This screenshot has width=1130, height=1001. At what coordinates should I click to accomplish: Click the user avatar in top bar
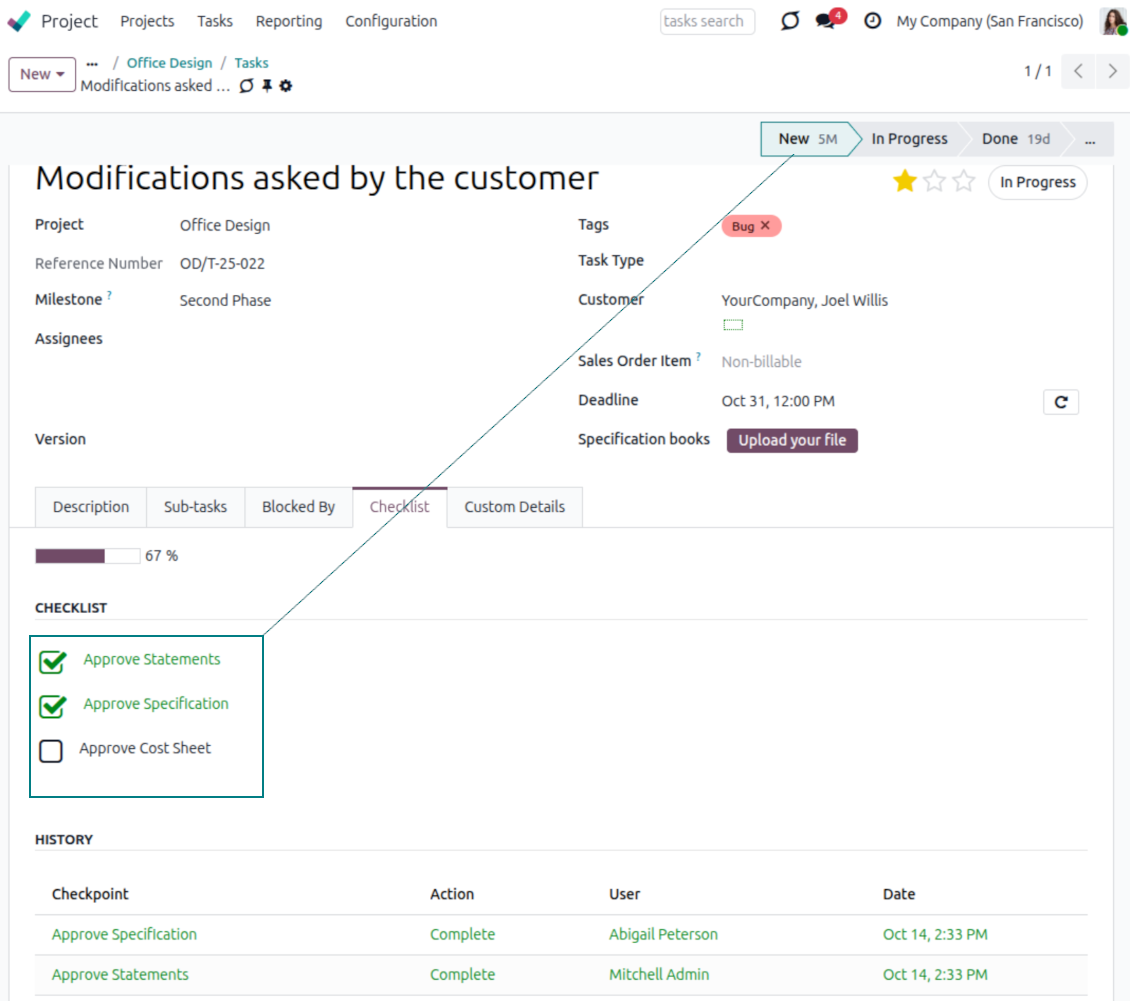[1113, 21]
